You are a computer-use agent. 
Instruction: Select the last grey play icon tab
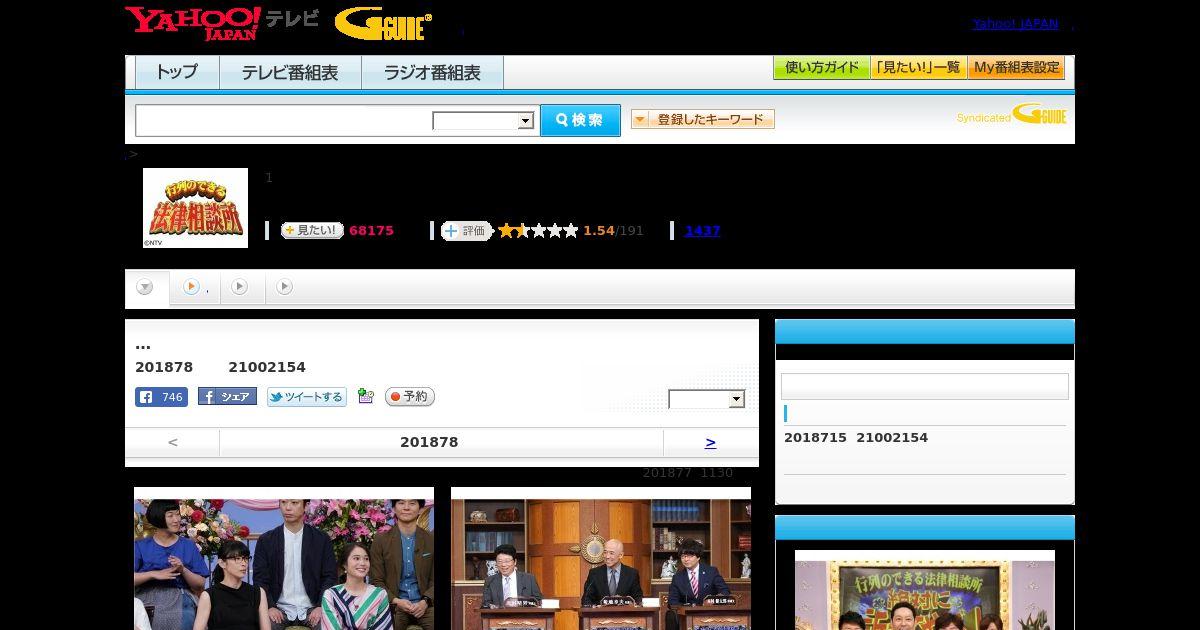click(x=284, y=287)
